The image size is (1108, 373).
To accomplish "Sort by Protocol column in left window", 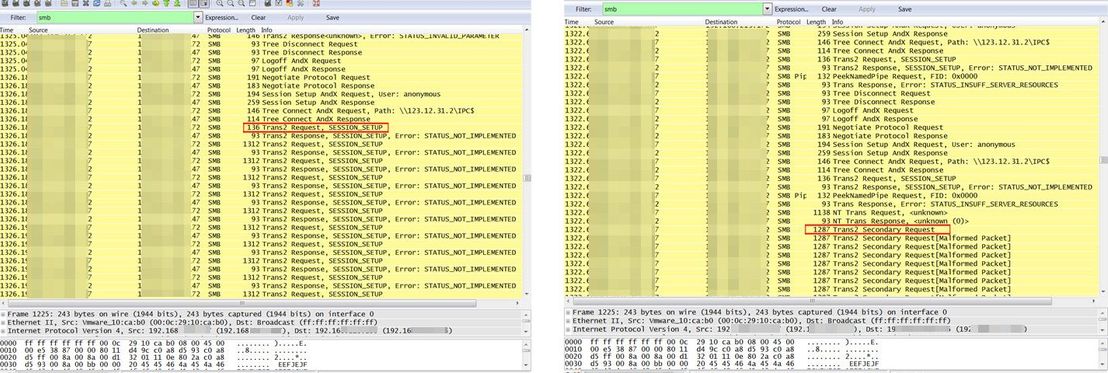I will tap(218, 30).
